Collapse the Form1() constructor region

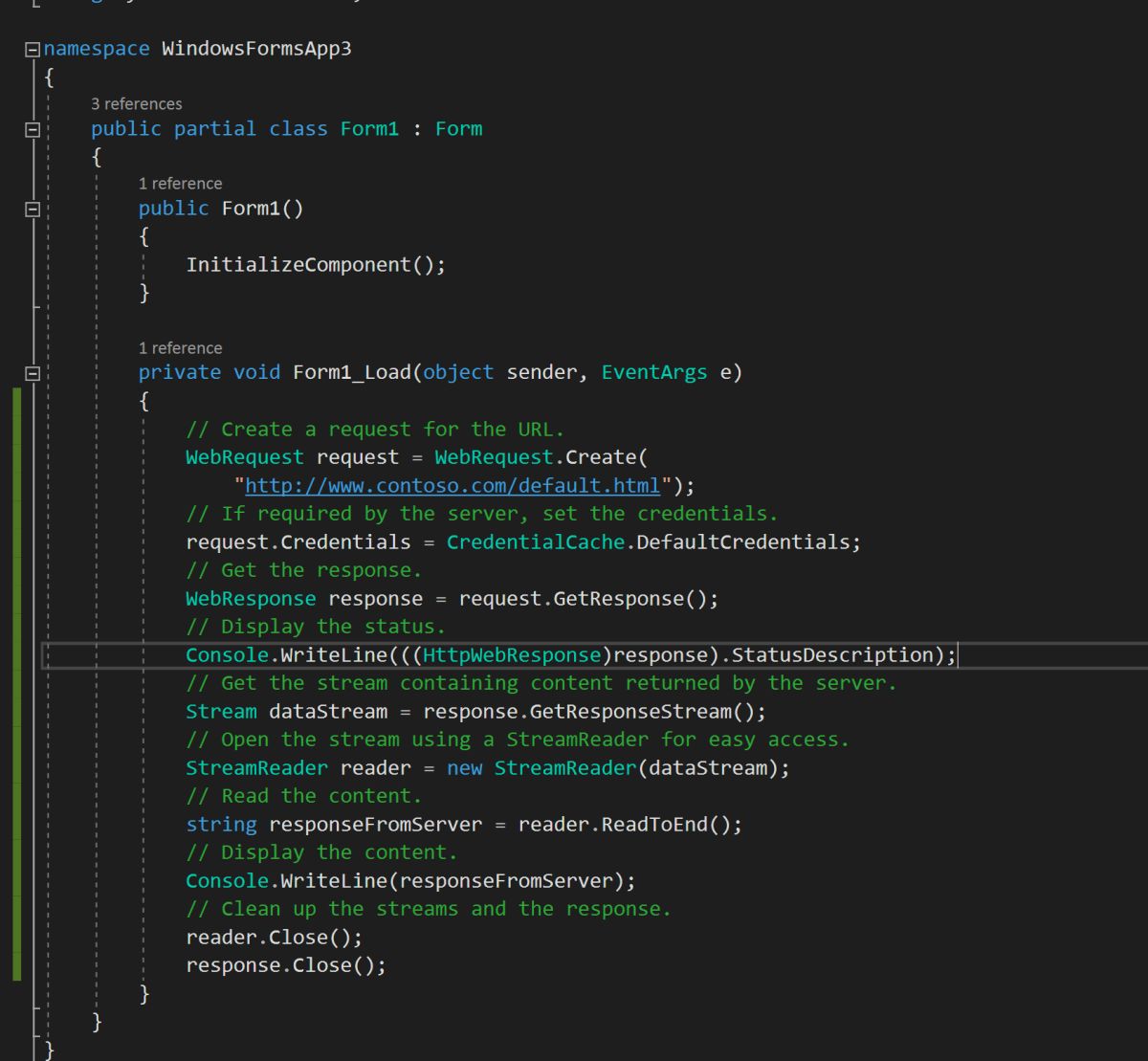(x=33, y=209)
